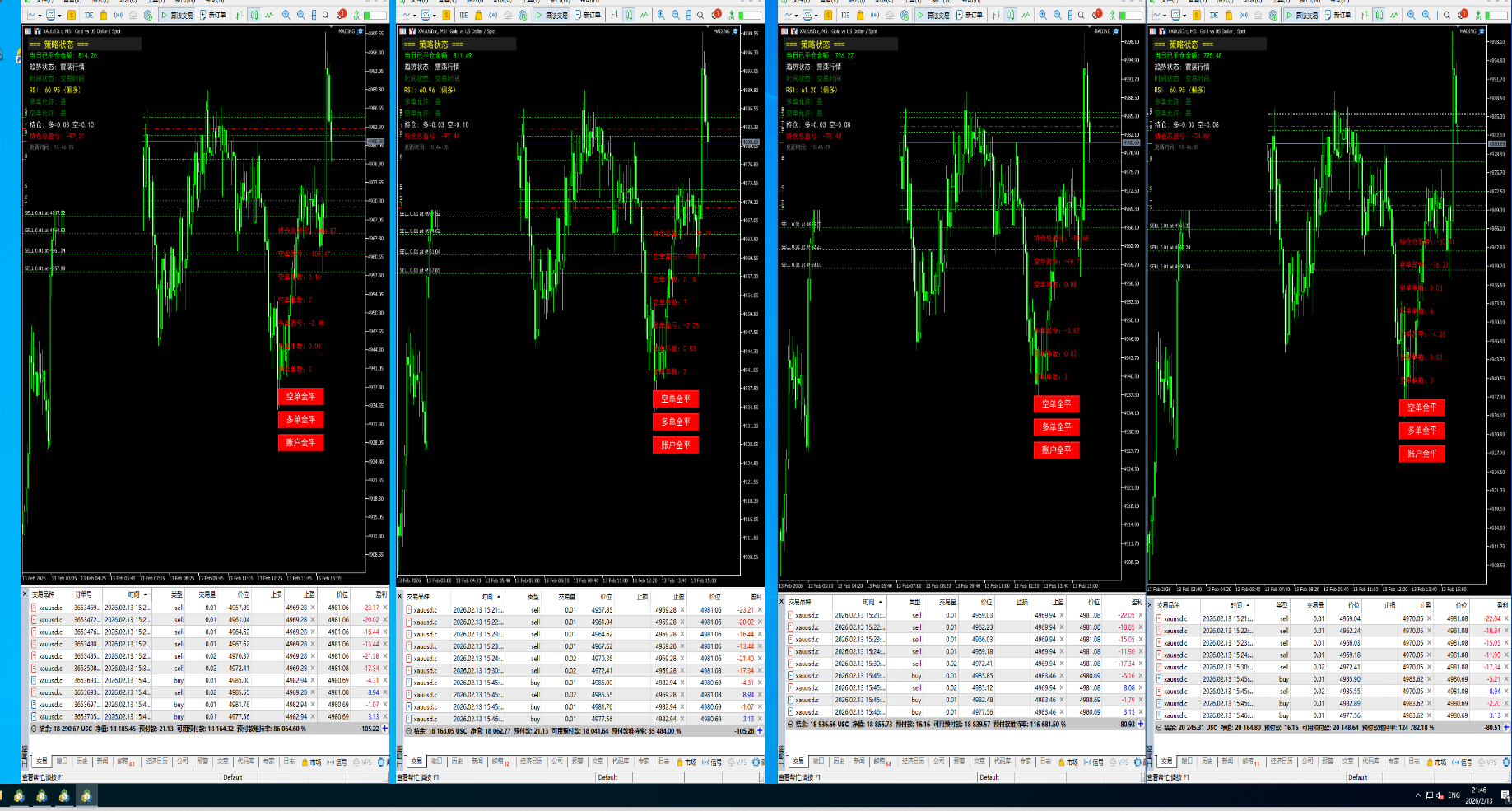Open the IDE editor in the third window
This screenshot has width=1512, height=811.
(845, 15)
